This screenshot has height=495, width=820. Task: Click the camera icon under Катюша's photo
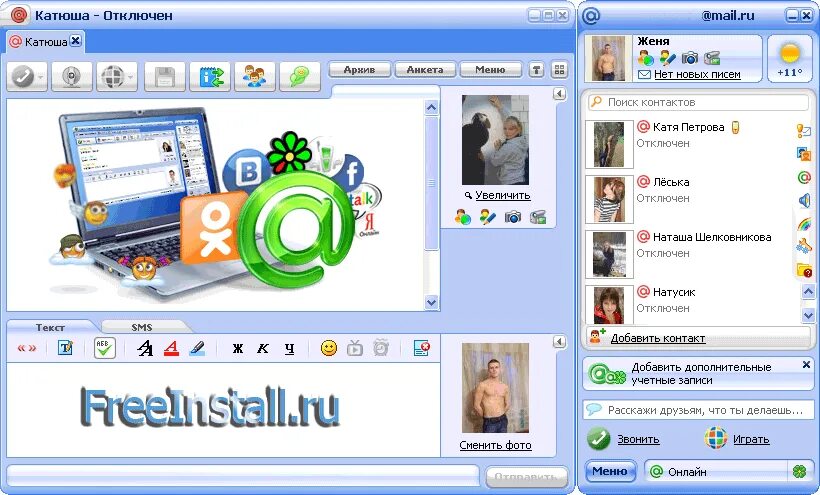click(x=512, y=217)
